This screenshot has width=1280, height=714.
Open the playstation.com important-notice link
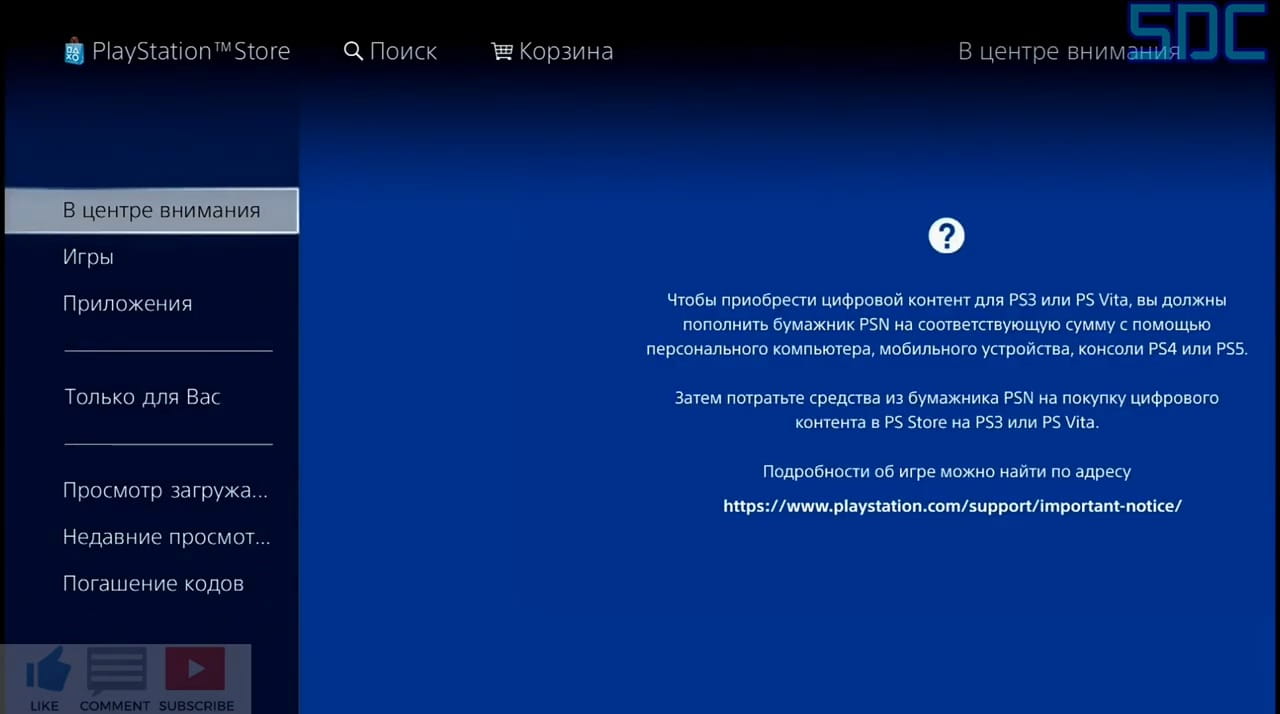coord(952,506)
